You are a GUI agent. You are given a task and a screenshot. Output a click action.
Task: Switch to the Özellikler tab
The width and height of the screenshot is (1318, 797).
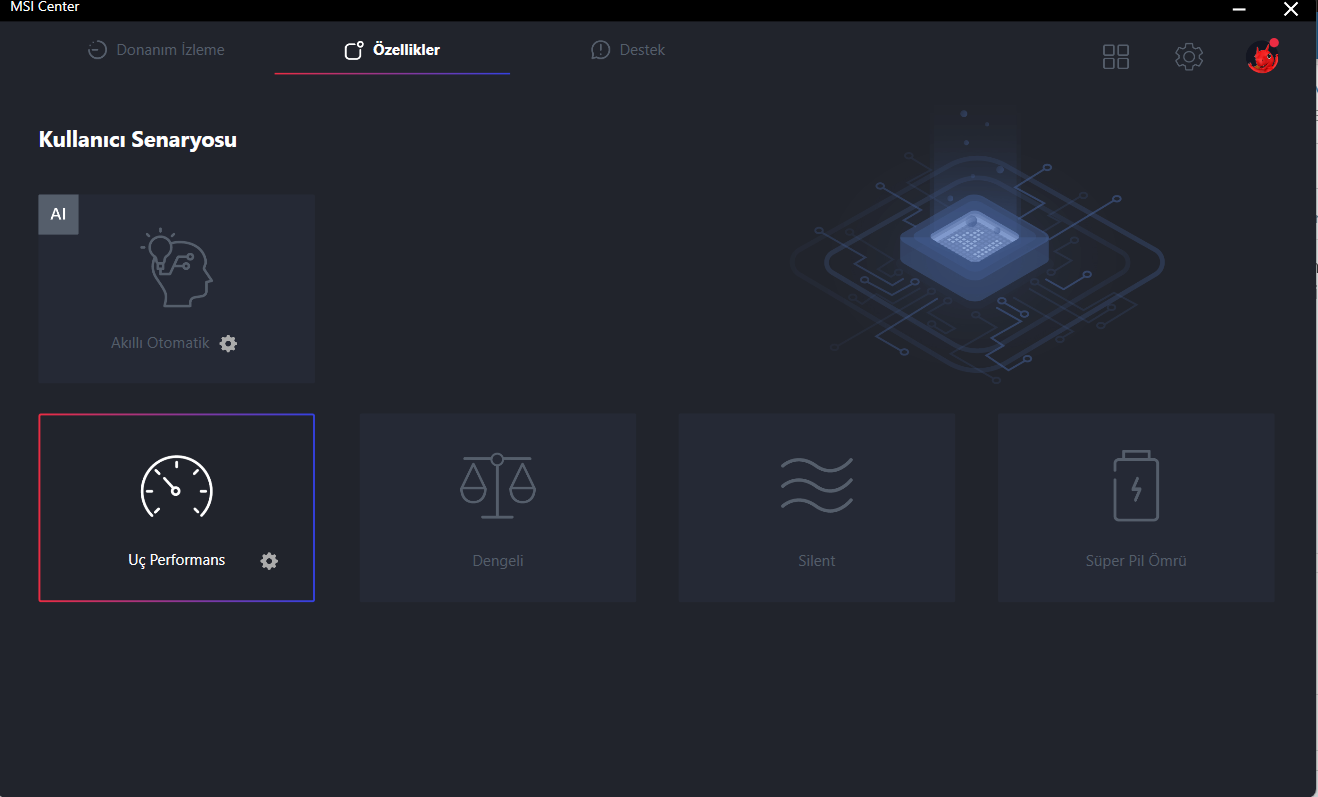392,50
